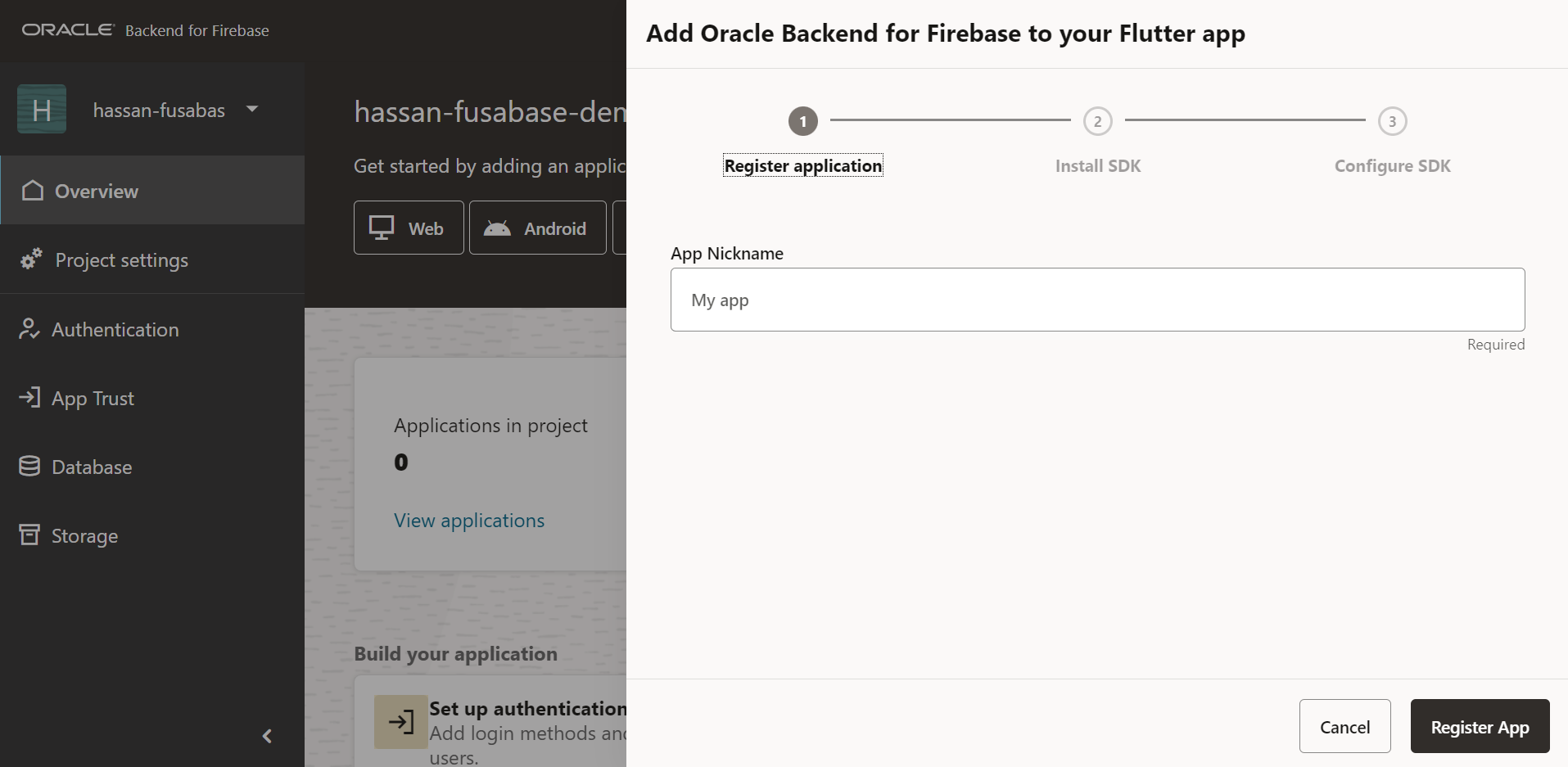Select step 3 circle in the wizard

[x=1393, y=121]
